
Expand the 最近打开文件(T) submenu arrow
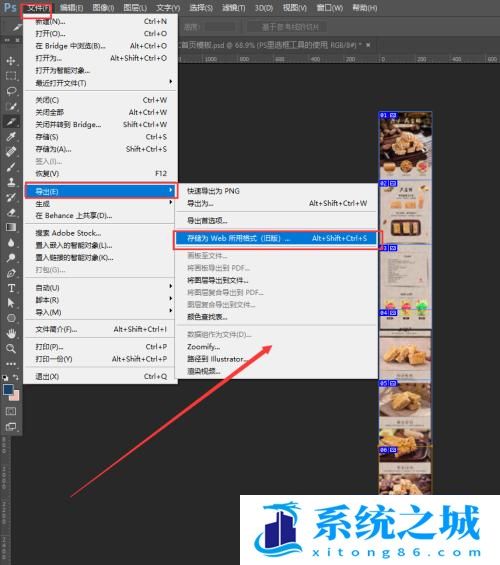(171, 82)
